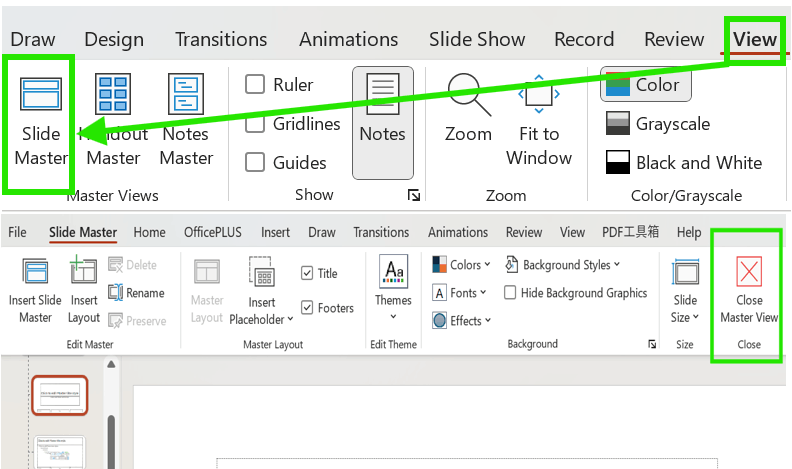This screenshot has height=469, width=792.
Task: Open the Animations tab in the lower ribbon
Action: tap(458, 232)
